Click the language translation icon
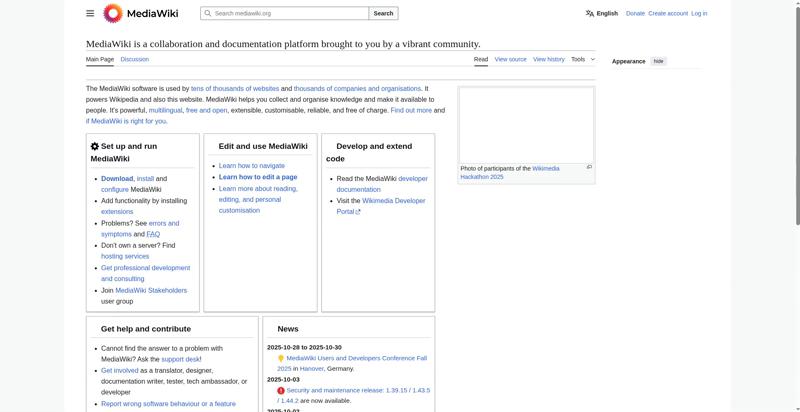This screenshot has width=800, height=412. [x=590, y=13]
